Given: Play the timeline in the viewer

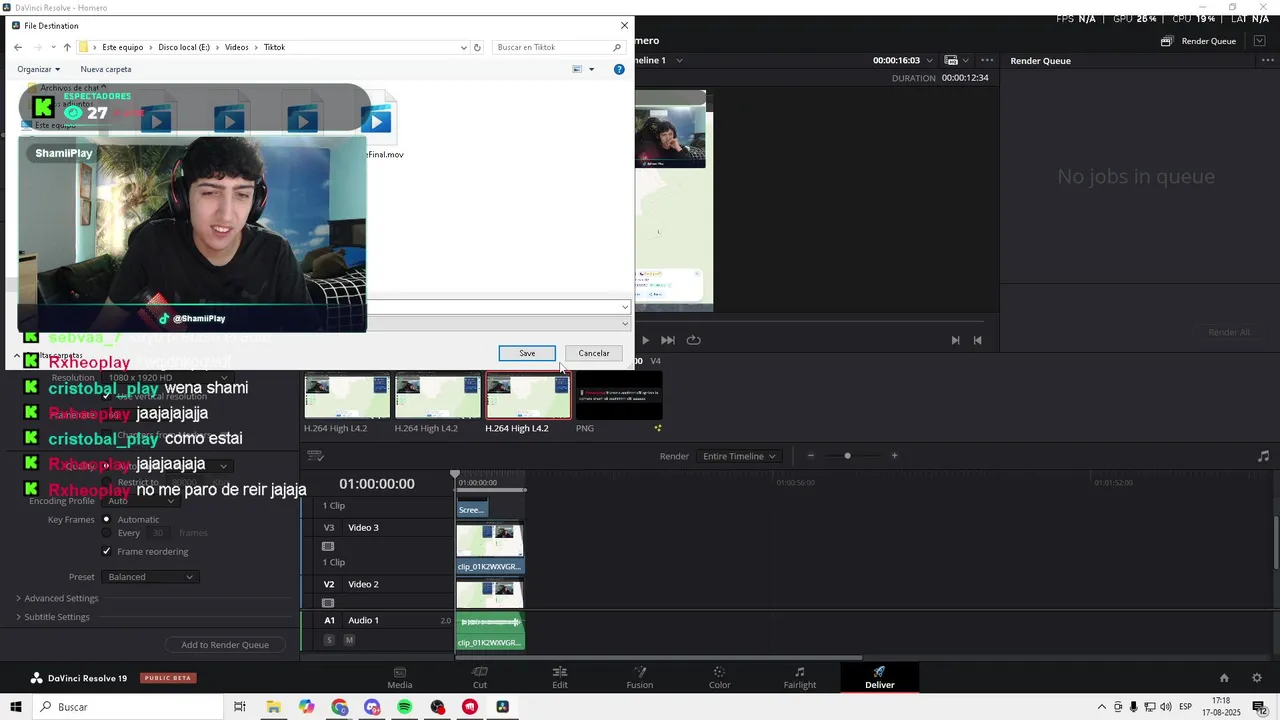Looking at the screenshot, I should click(x=645, y=340).
